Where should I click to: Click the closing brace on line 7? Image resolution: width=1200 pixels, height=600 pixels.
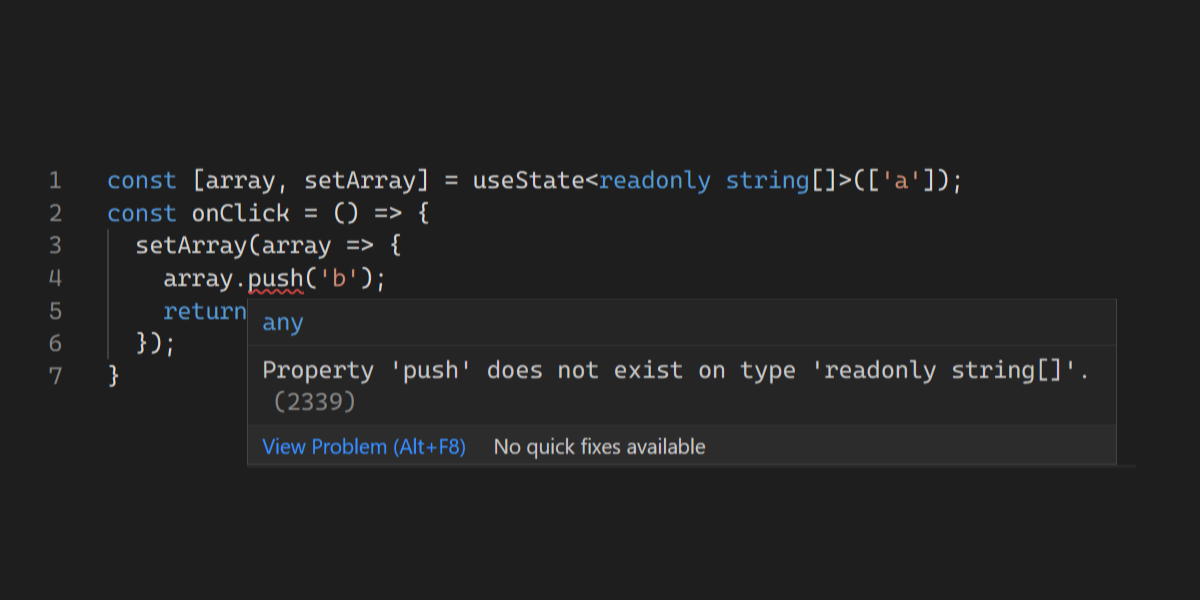tap(113, 376)
